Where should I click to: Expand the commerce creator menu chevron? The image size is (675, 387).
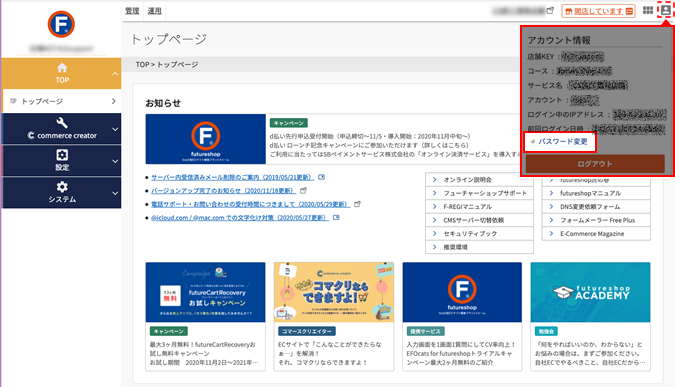point(115,129)
